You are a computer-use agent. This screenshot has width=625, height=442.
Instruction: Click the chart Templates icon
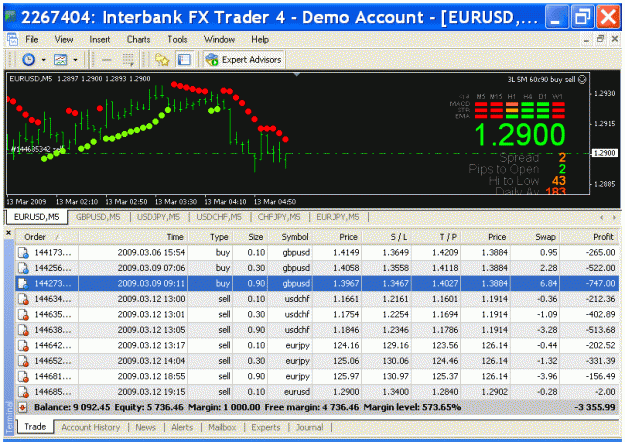tap(61, 60)
